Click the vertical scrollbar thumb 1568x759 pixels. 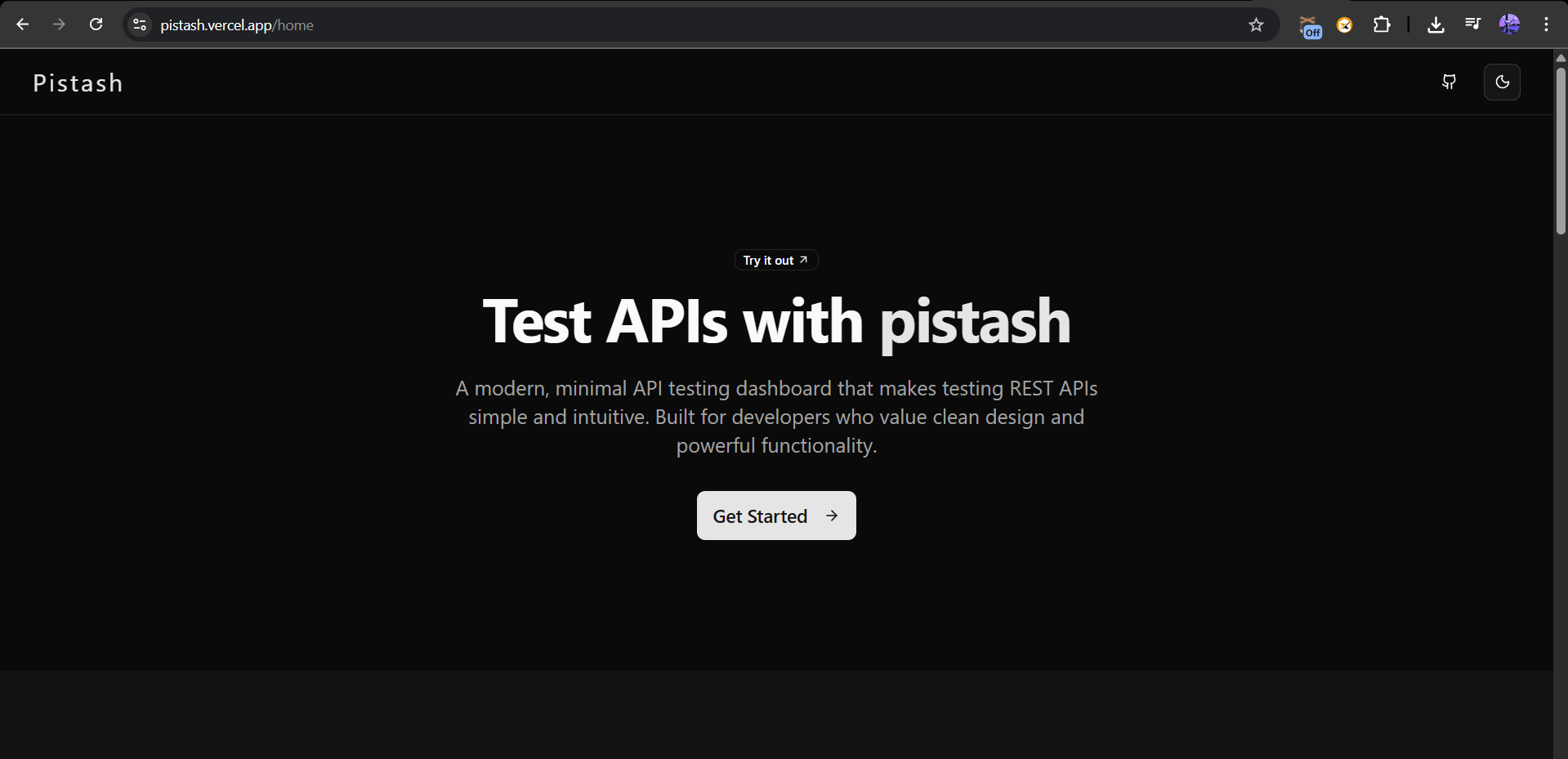[1560, 151]
